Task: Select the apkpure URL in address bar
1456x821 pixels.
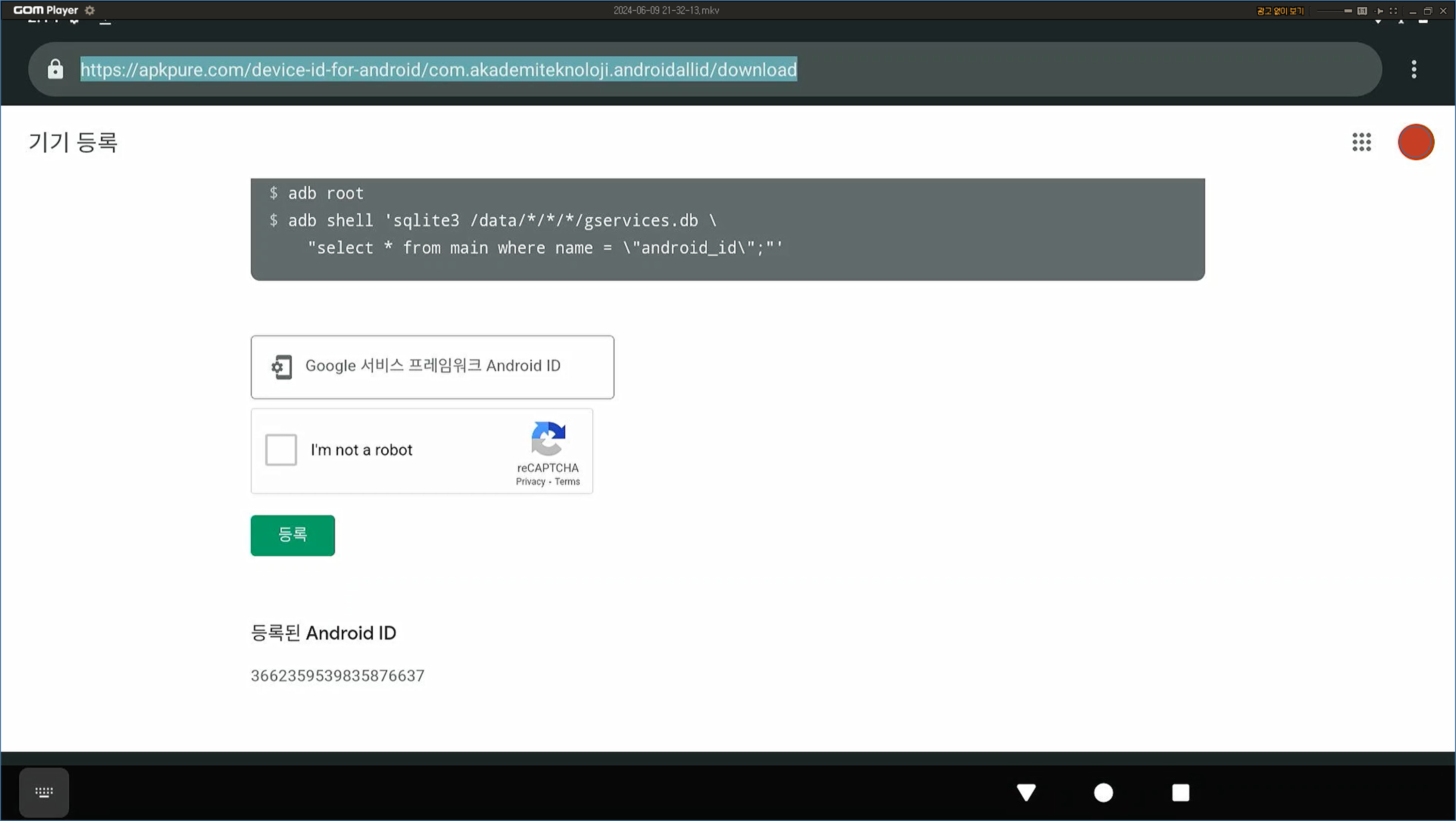Action: tap(438, 69)
